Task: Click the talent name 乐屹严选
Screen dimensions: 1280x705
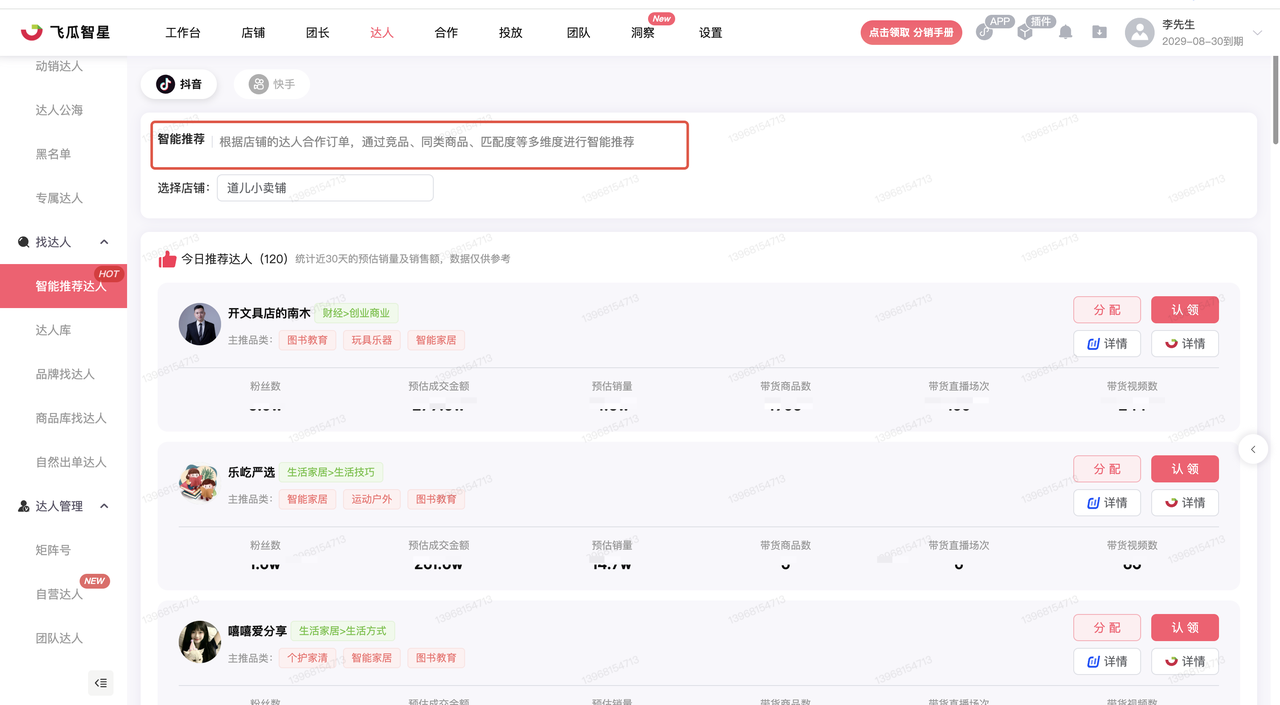Action: tap(251, 472)
